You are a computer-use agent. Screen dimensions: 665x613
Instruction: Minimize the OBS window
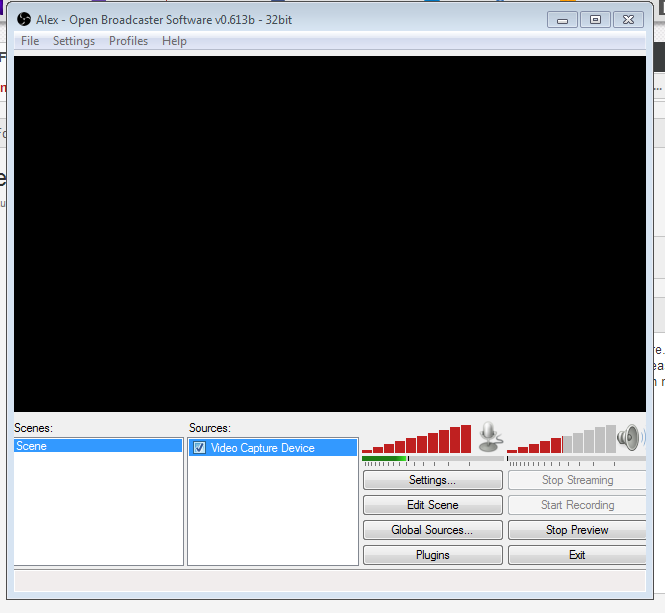[x=562, y=20]
